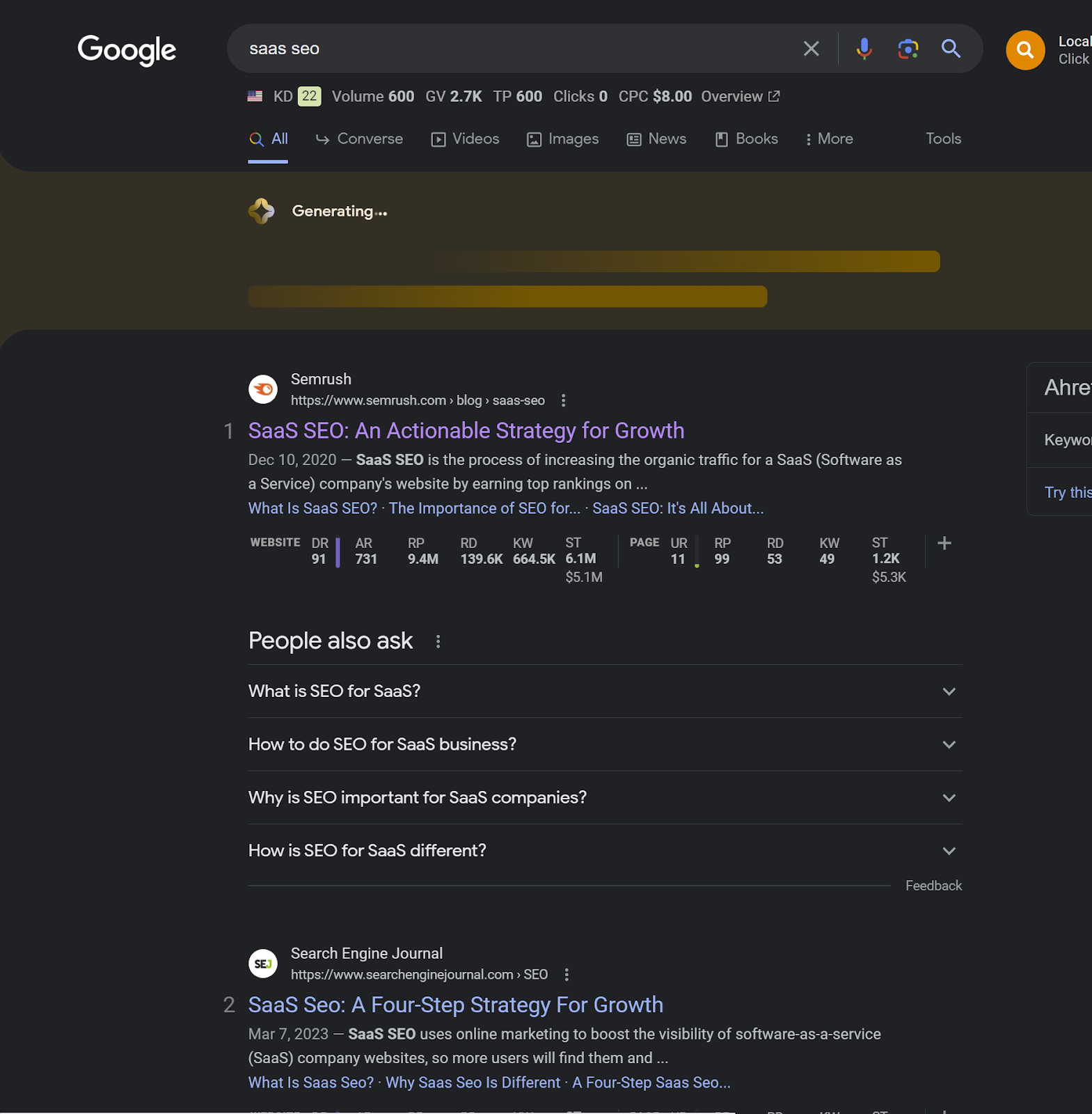Click the Search Engine Journal favicon
The width and height of the screenshot is (1092, 1114).
pyautogui.click(x=263, y=964)
